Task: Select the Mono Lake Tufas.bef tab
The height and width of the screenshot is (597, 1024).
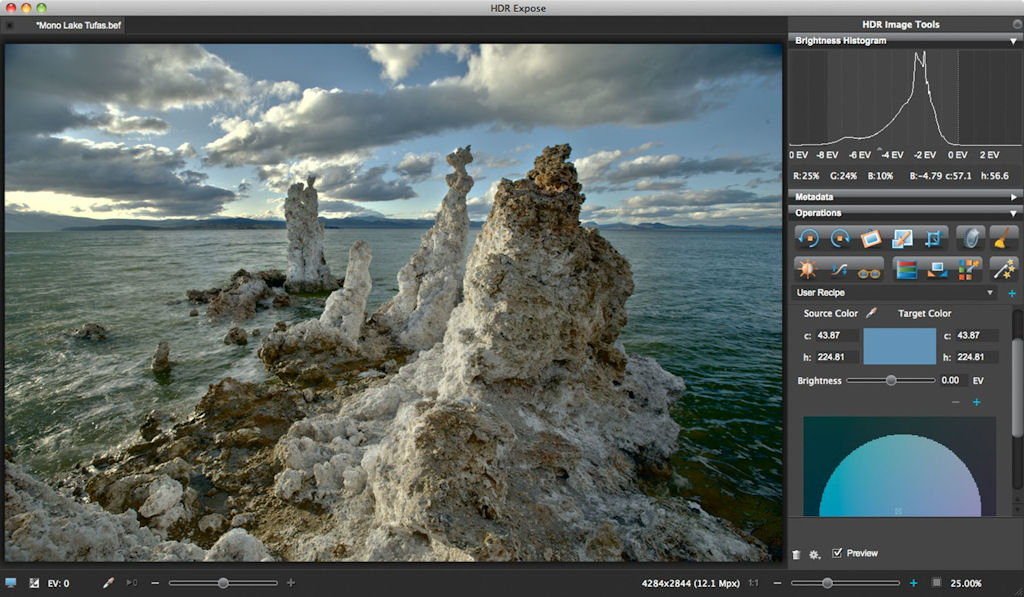Action: point(79,25)
